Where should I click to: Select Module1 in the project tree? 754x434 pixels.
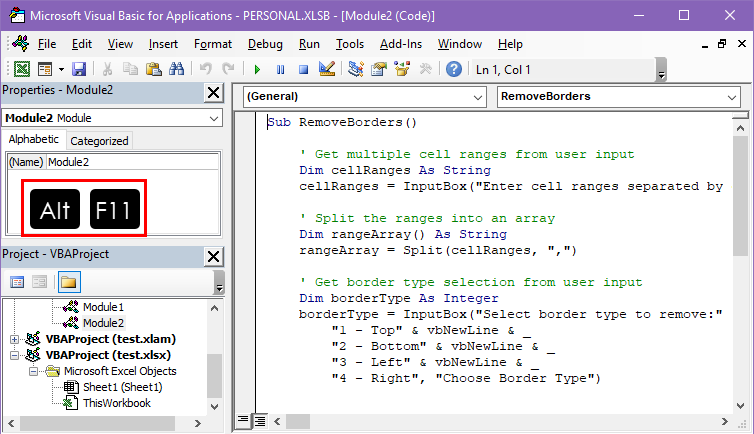tap(103, 307)
